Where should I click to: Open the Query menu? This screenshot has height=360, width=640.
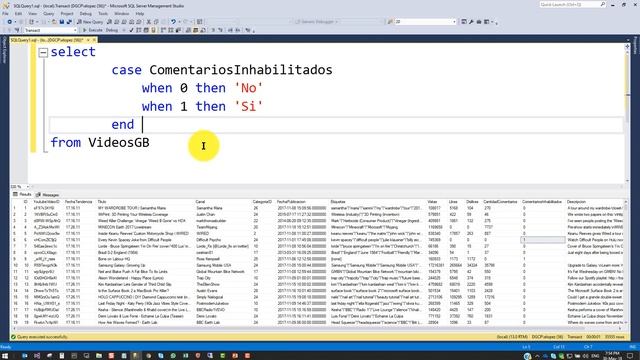pos(49,13)
